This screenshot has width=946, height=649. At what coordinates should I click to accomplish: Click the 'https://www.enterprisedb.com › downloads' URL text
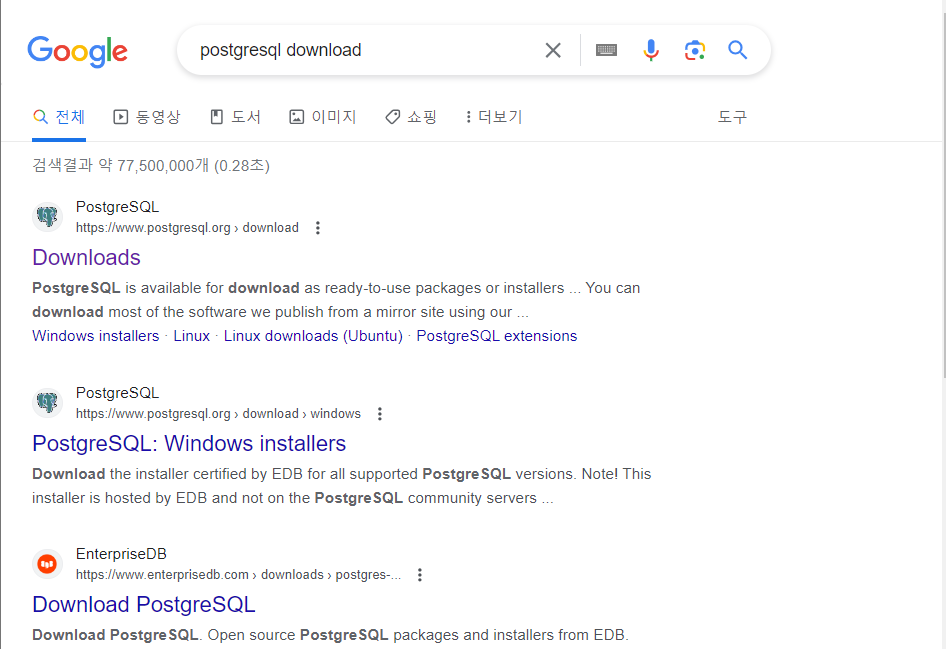pyautogui.click(x=238, y=575)
